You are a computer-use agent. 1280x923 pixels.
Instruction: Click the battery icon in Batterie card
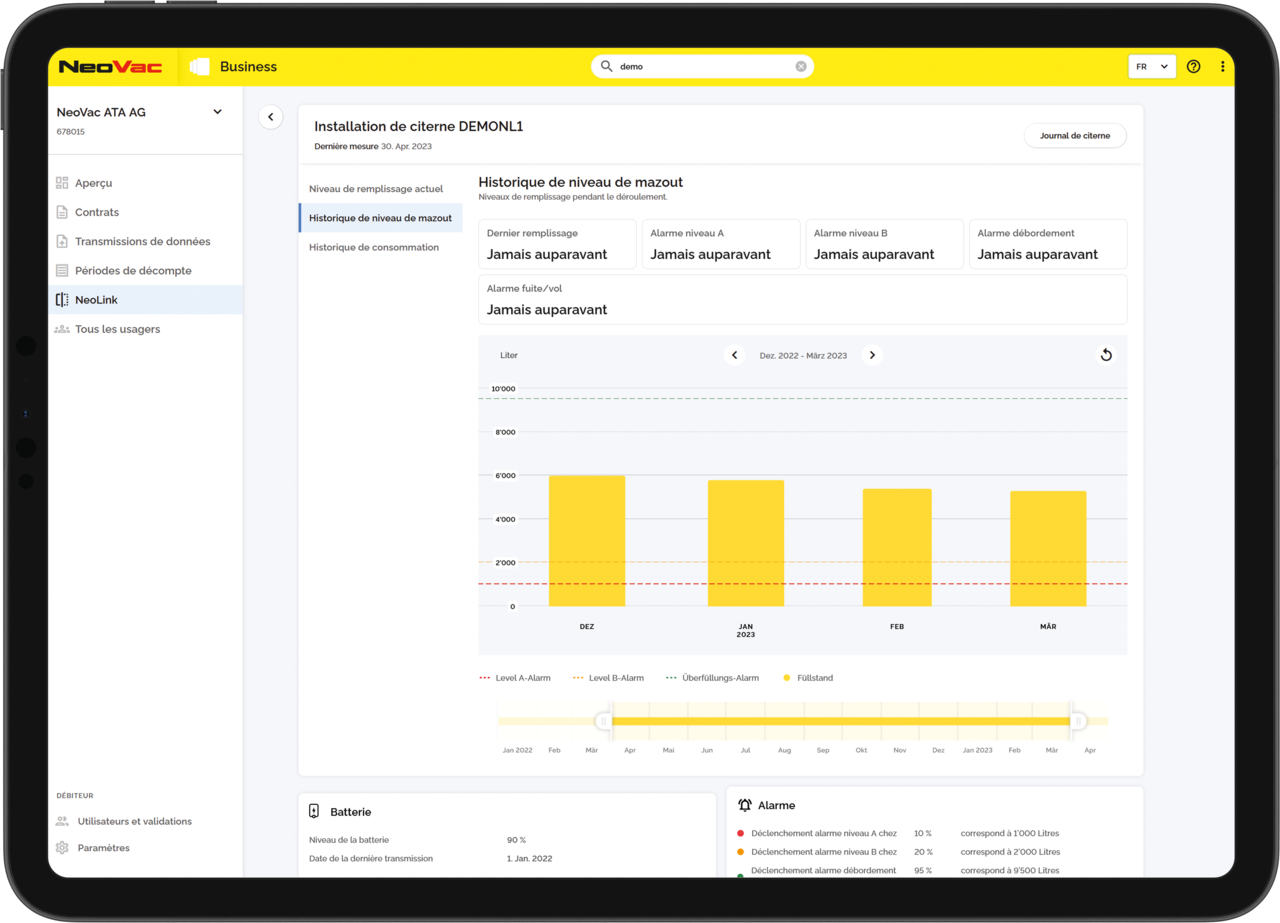click(314, 812)
